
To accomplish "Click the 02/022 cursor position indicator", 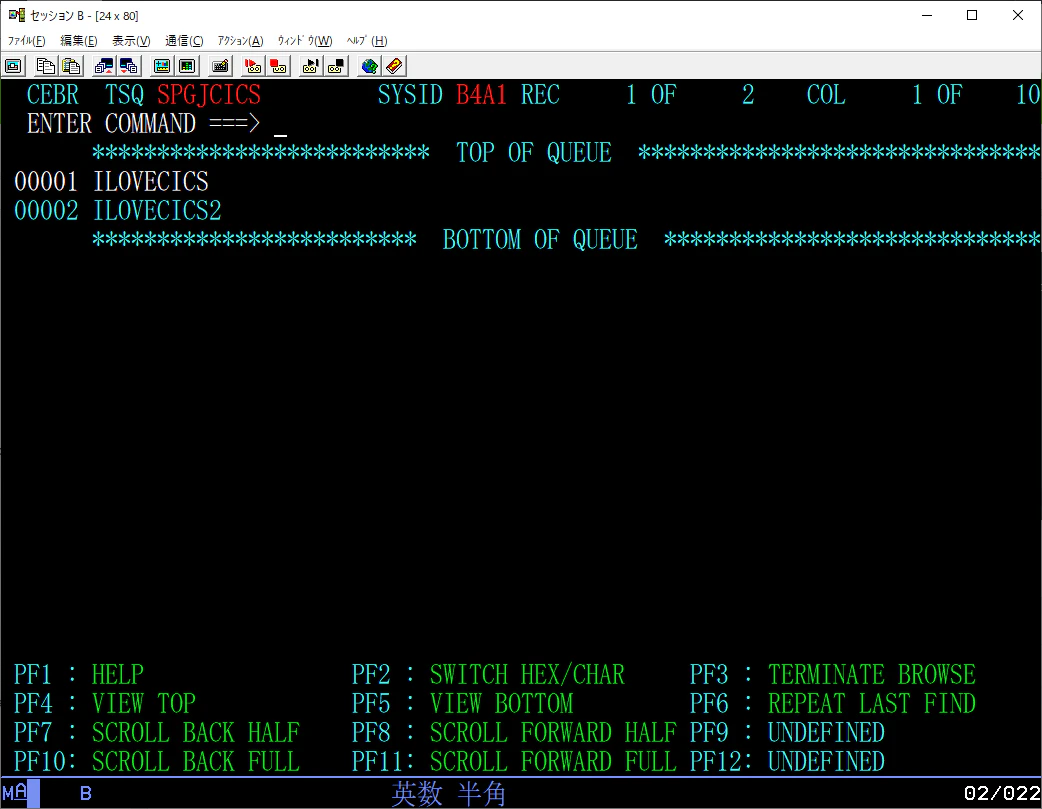I will [x=1002, y=793].
